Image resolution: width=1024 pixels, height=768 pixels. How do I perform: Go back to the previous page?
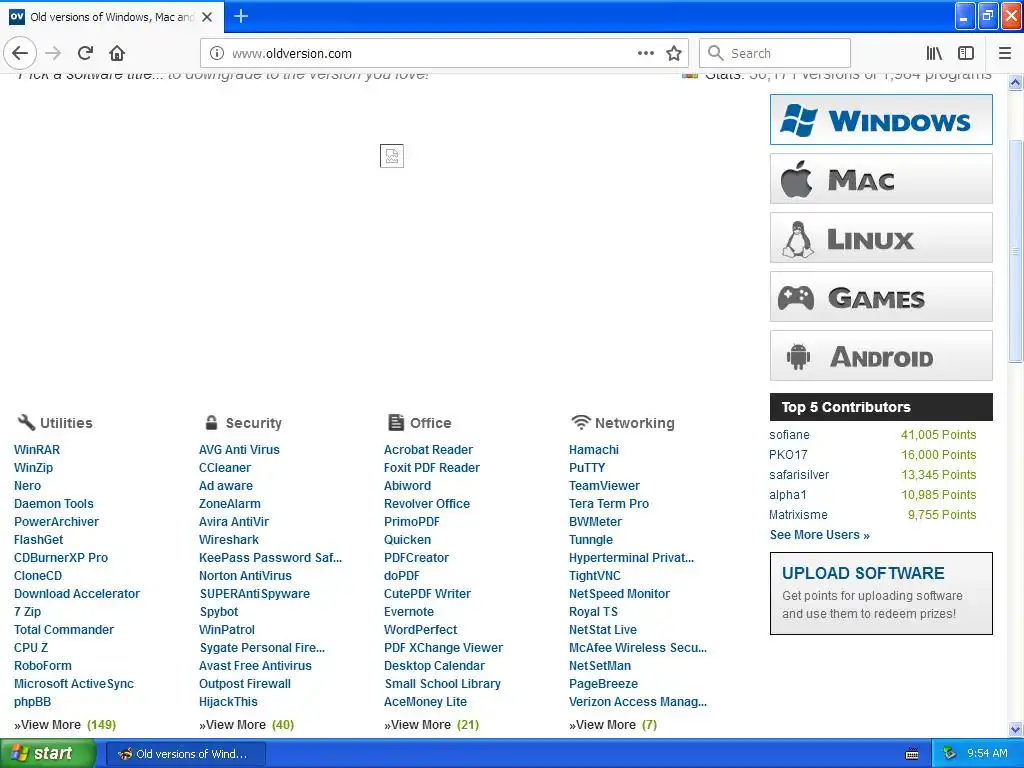pyautogui.click(x=20, y=53)
